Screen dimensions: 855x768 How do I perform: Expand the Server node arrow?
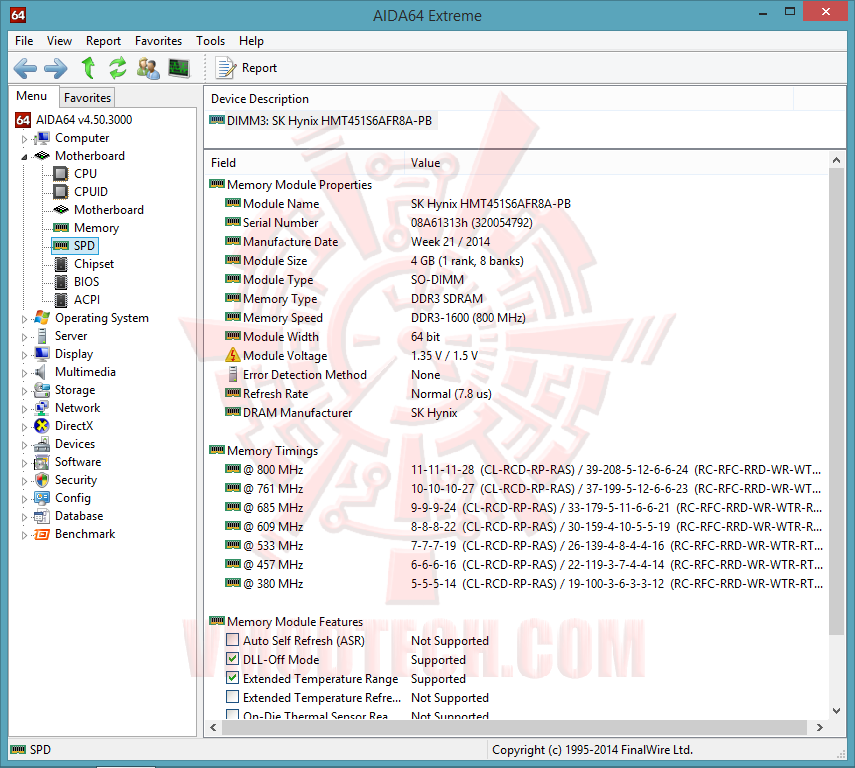(24, 337)
